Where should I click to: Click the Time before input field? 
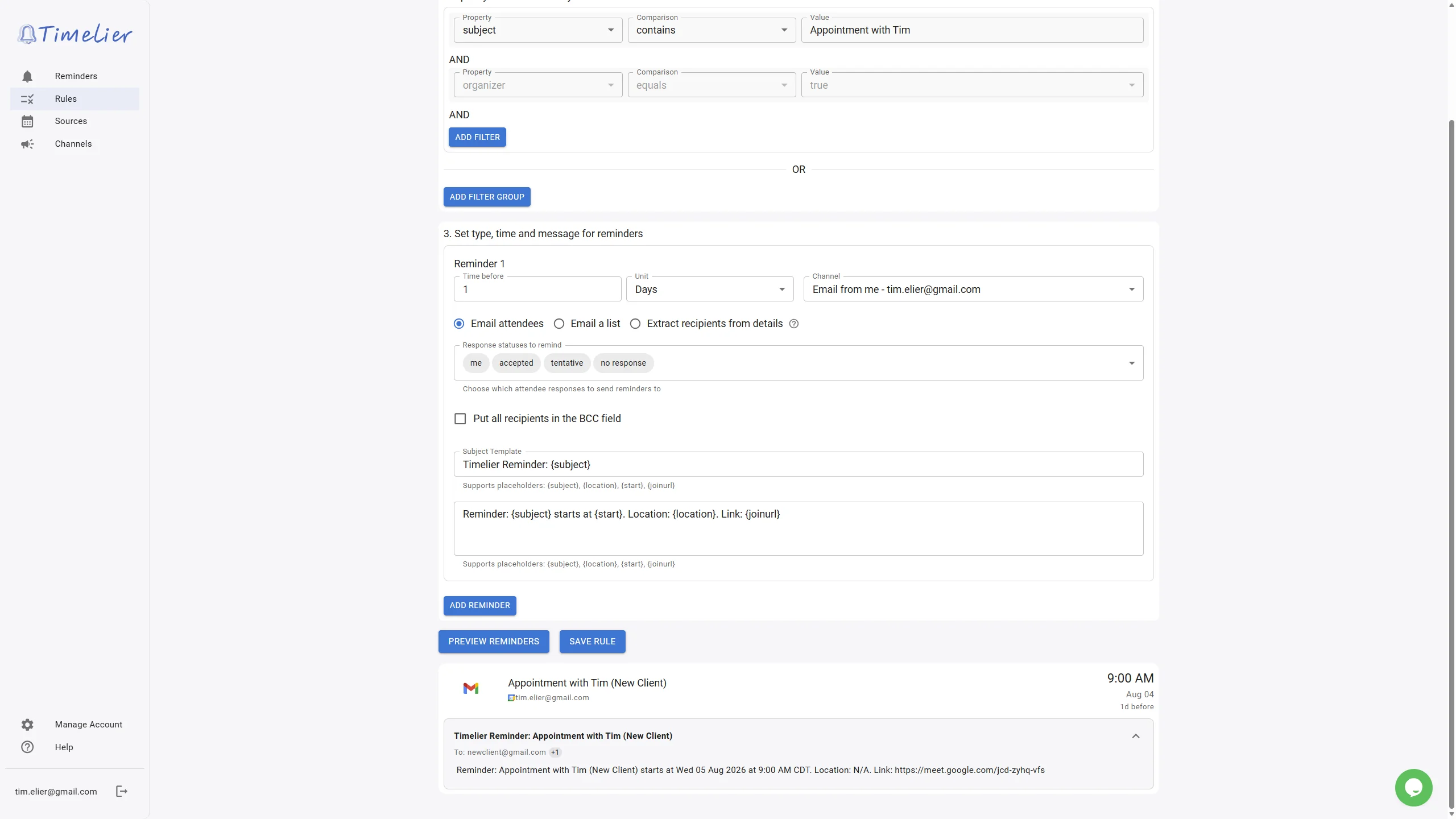click(537, 289)
